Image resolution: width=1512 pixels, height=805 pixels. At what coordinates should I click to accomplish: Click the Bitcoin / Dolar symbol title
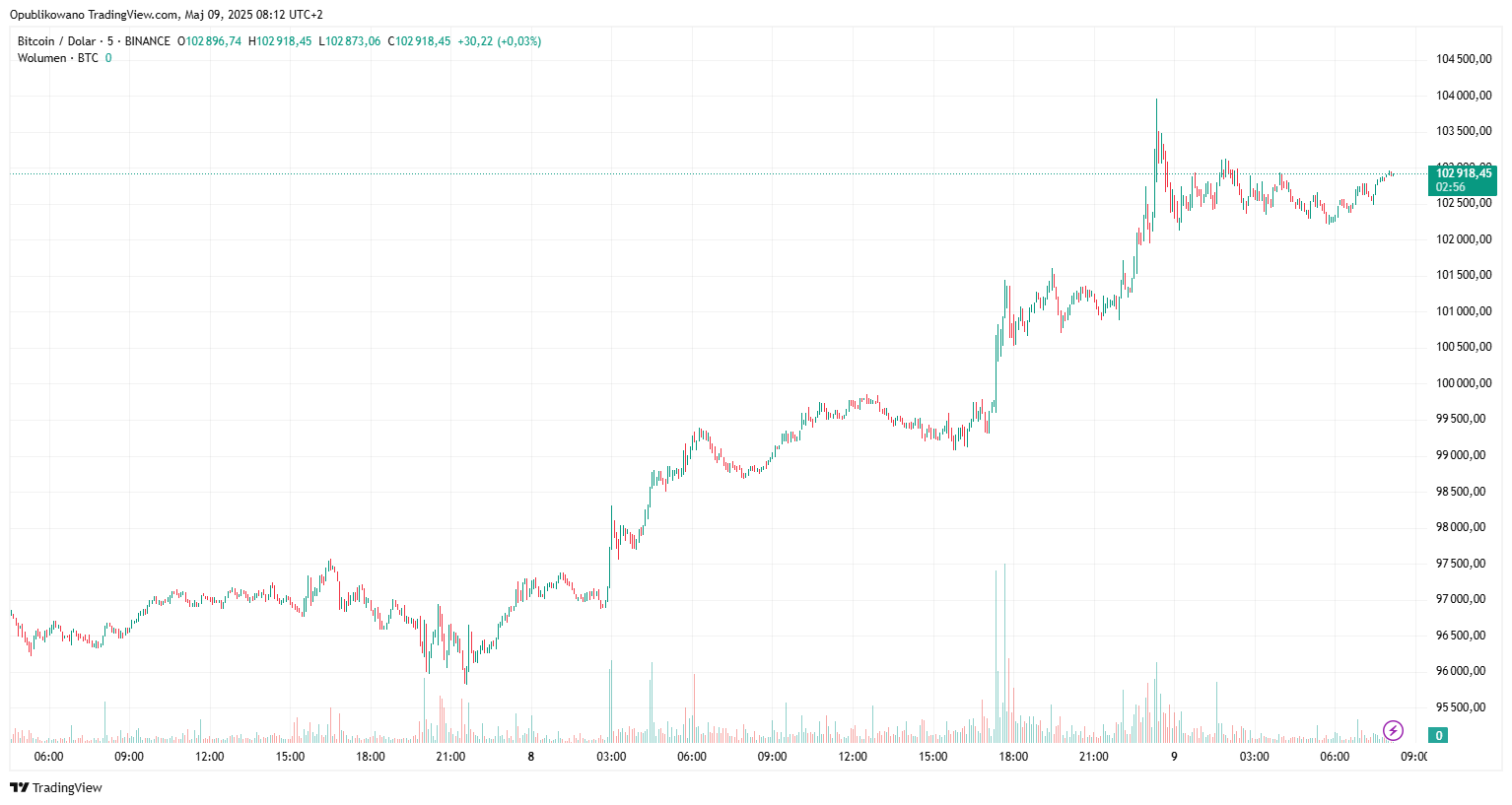tap(57, 41)
